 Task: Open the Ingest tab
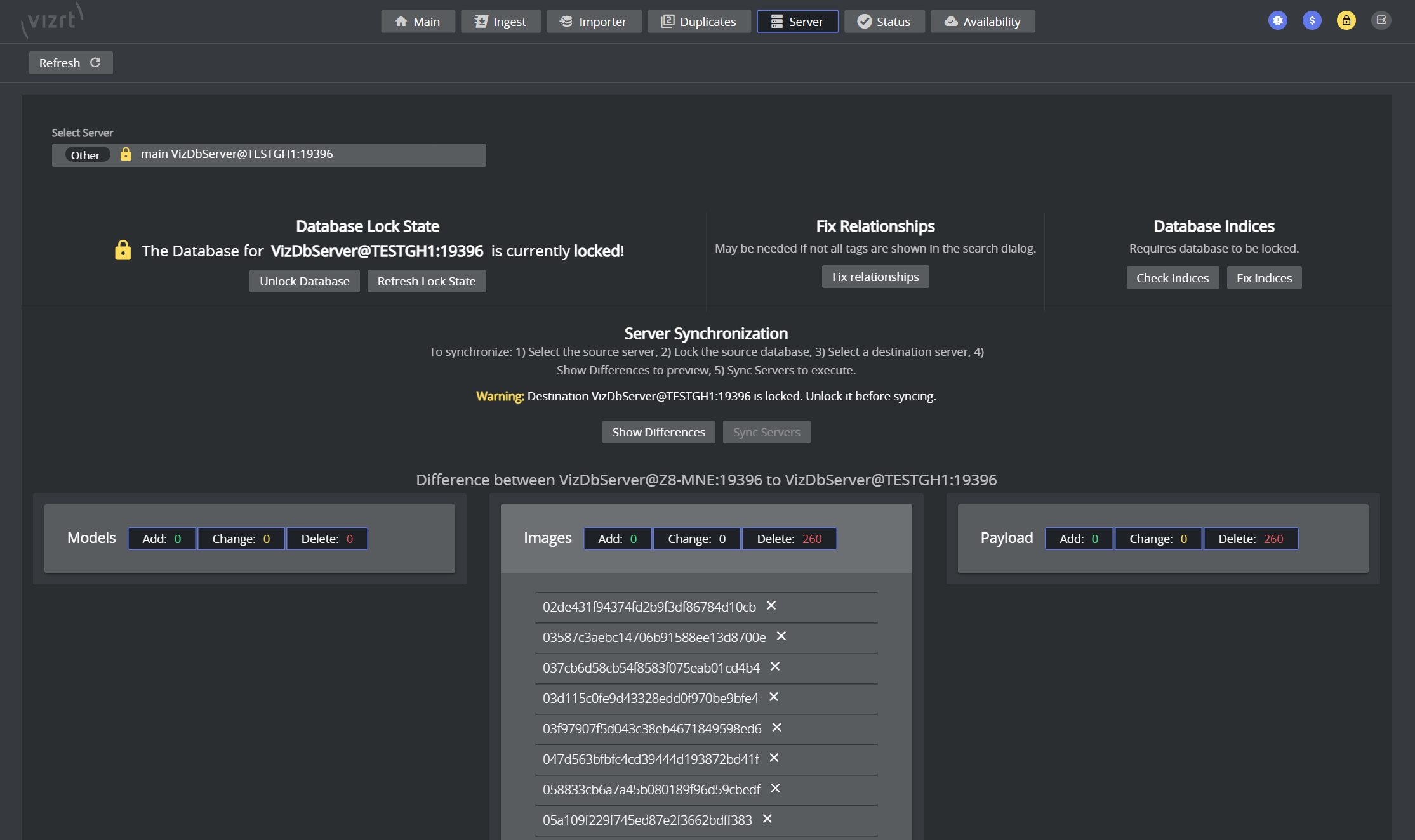pyautogui.click(x=500, y=22)
